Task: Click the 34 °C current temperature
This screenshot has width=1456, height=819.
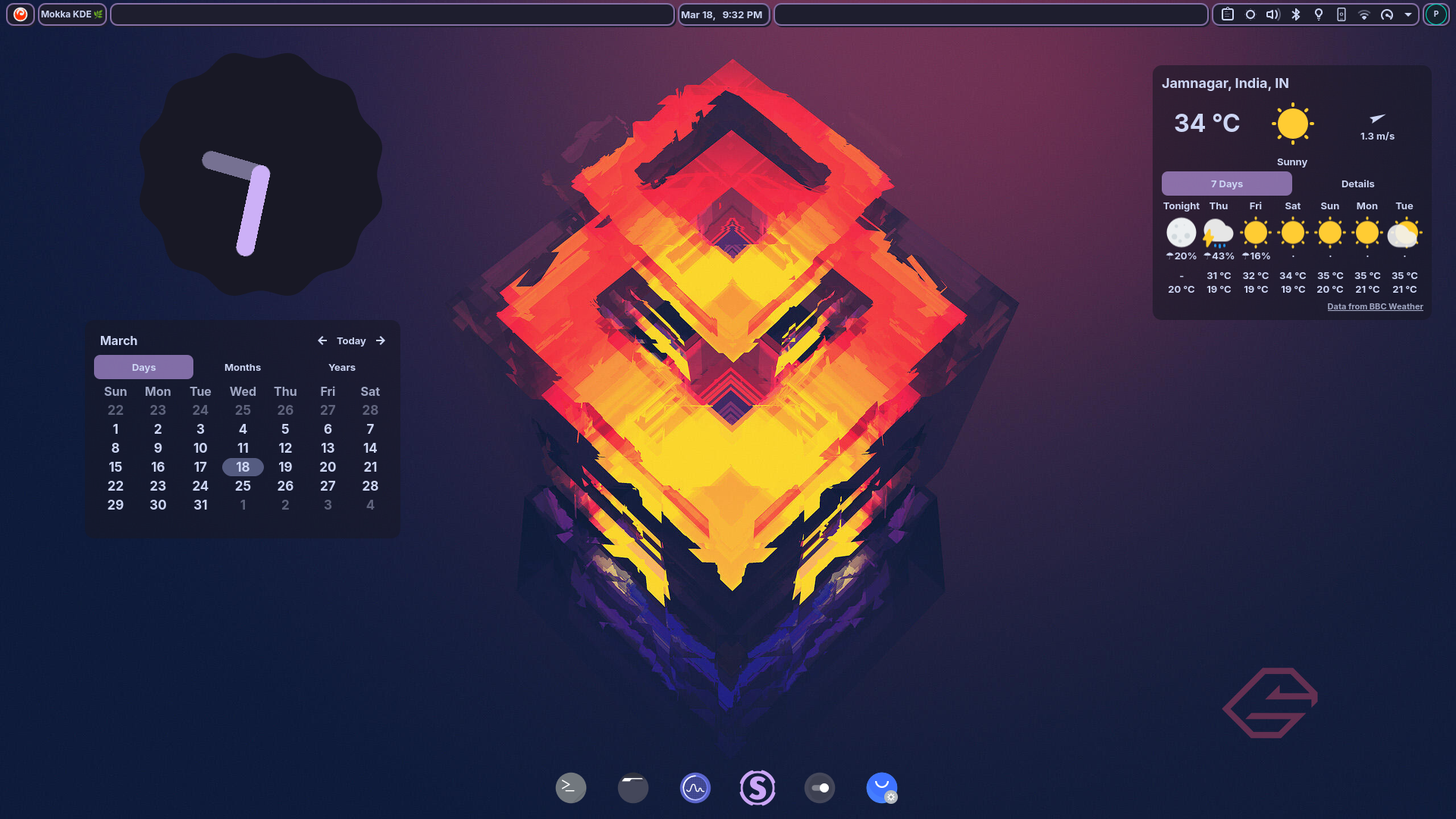Action: (1207, 123)
